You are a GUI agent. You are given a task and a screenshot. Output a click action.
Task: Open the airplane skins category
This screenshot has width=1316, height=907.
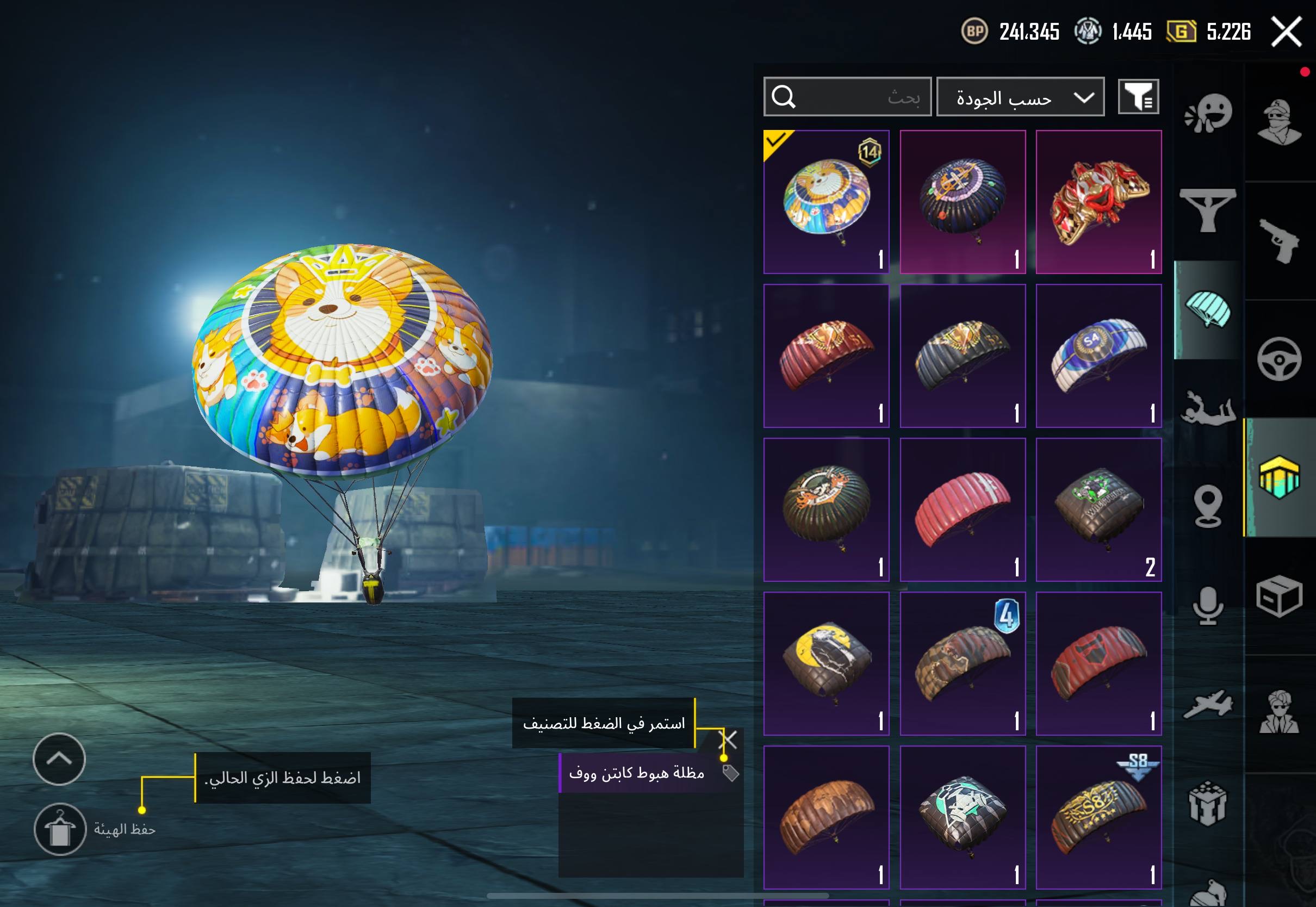tap(1208, 704)
